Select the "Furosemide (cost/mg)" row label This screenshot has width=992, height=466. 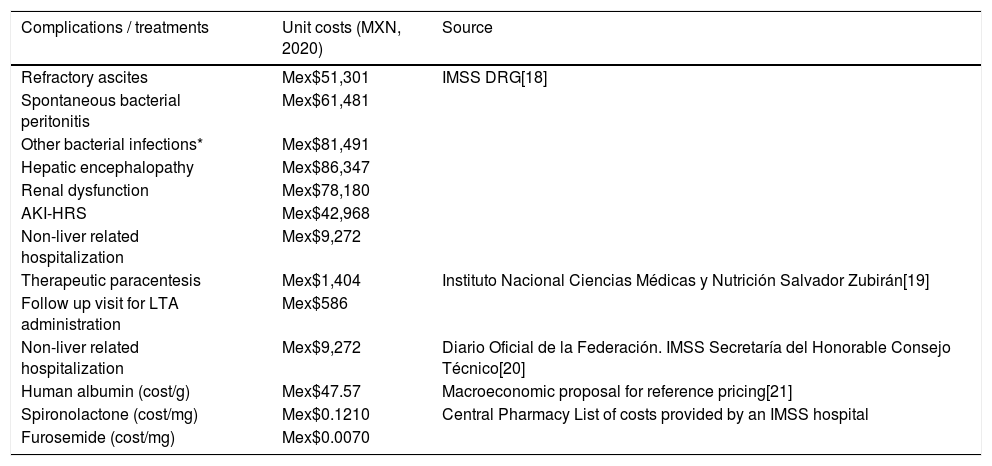pyautogui.click(x=90, y=436)
